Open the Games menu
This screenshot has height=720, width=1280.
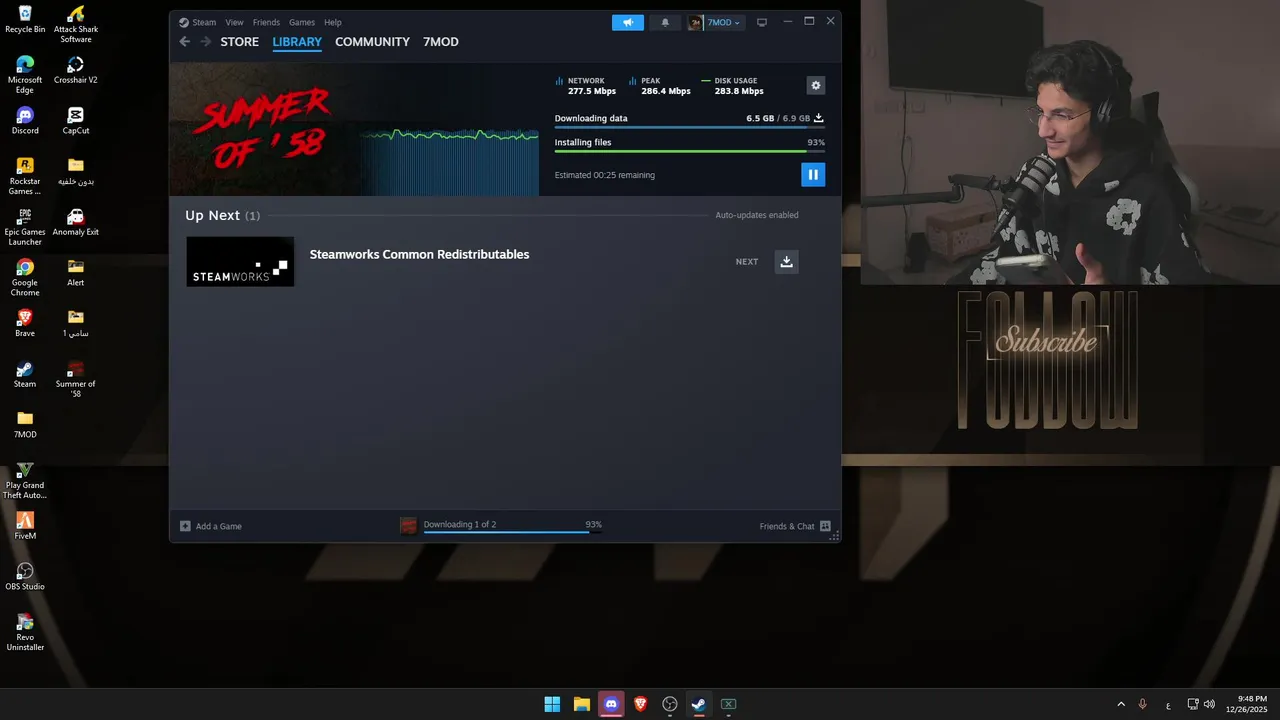pos(302,22)
